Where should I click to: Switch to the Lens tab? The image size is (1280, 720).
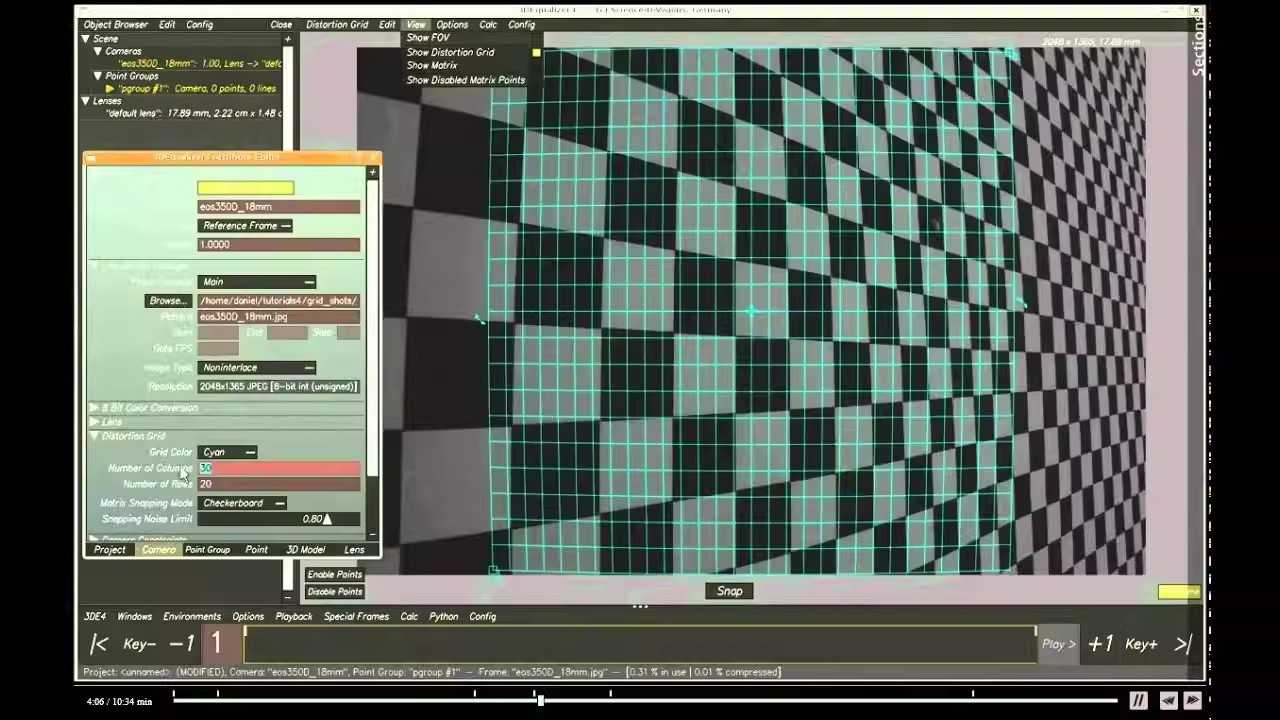coord(354,550)
